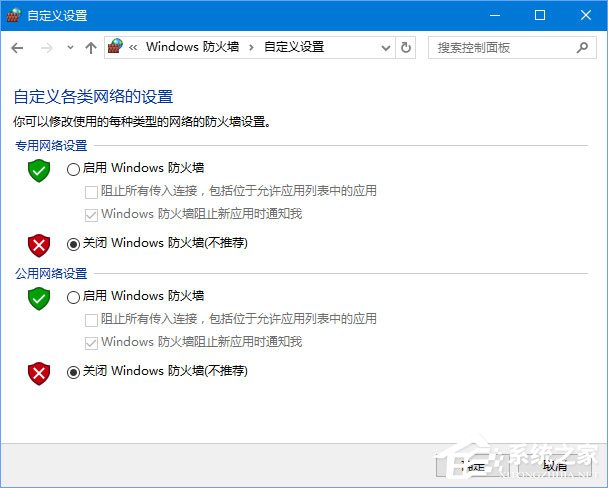The width and height of the screenshot is (608, 488).
Task: Toggle 防火墙阻止新应用时通知我 under 专用网络设置
Action: pos(91,215)
